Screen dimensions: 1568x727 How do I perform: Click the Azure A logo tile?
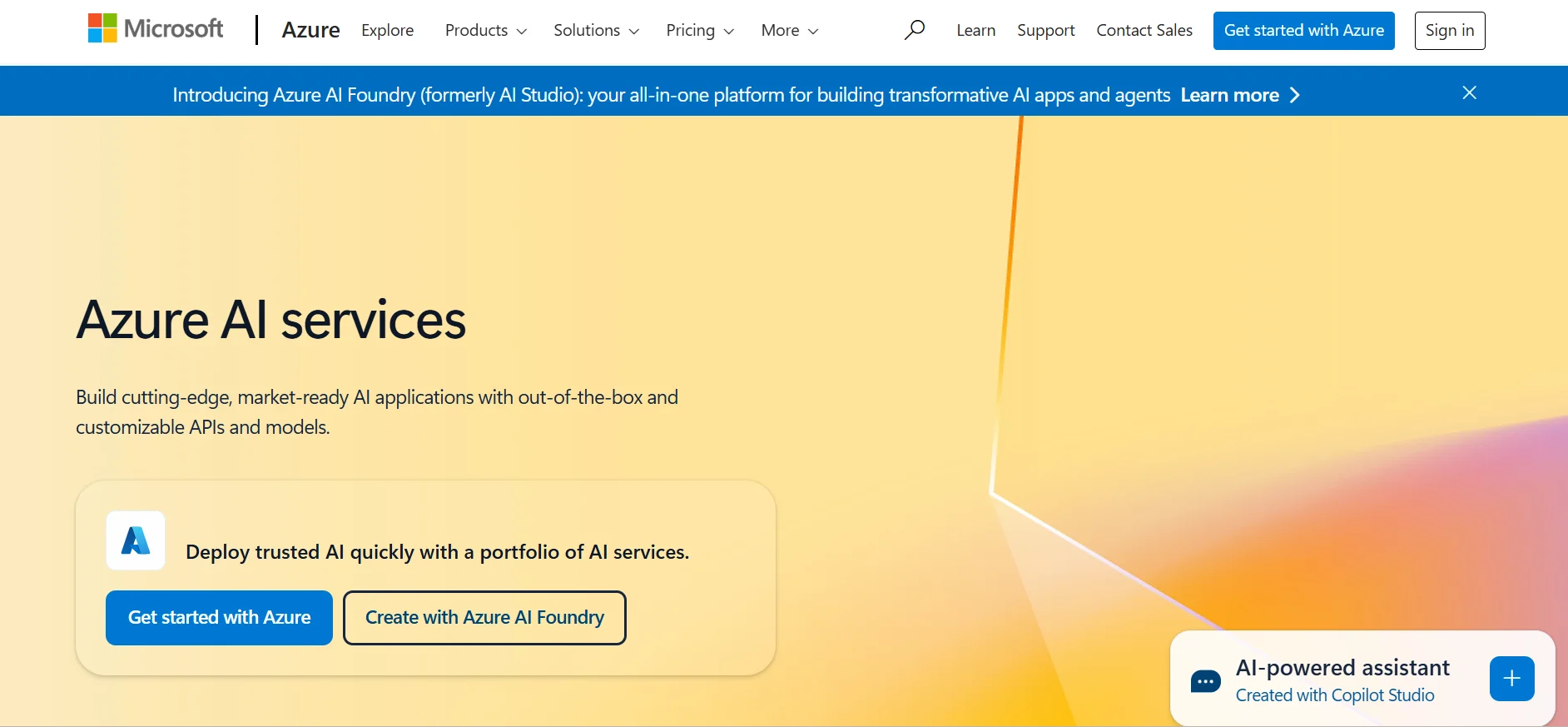tap(136, 540)
